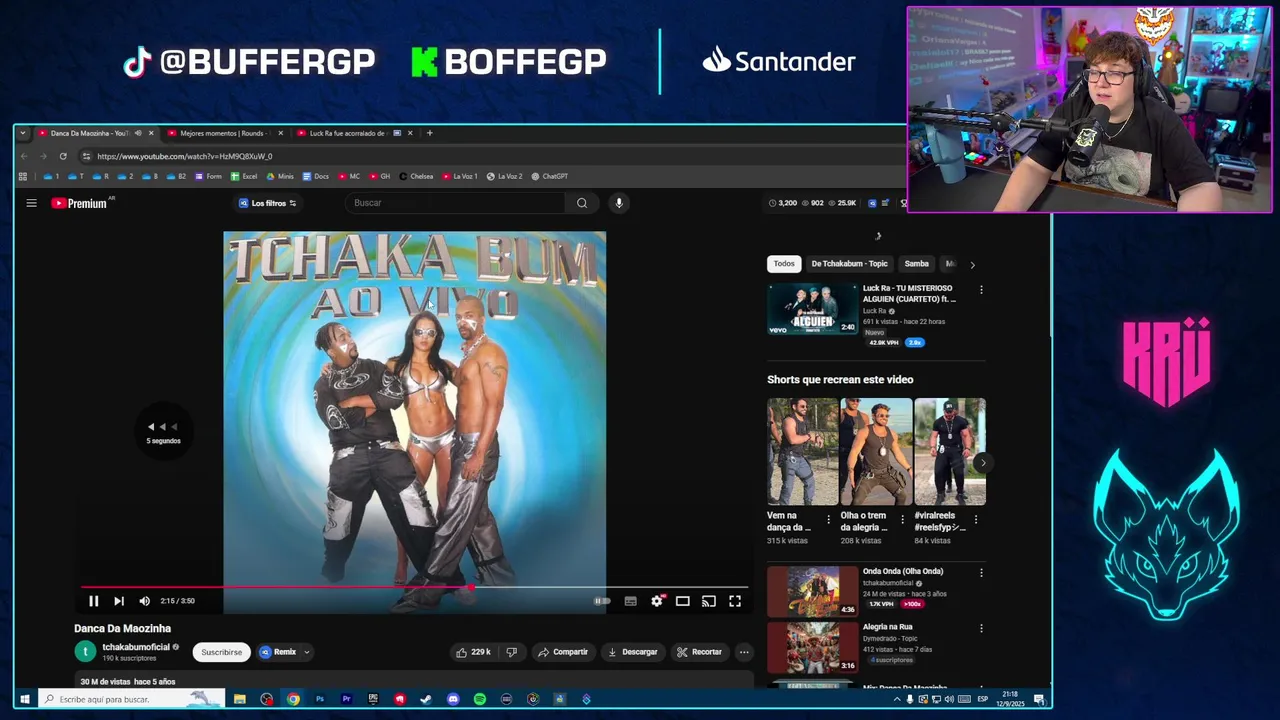Open the Excel bookmark
Viewport: 1280px width, 720px height.
244,176
